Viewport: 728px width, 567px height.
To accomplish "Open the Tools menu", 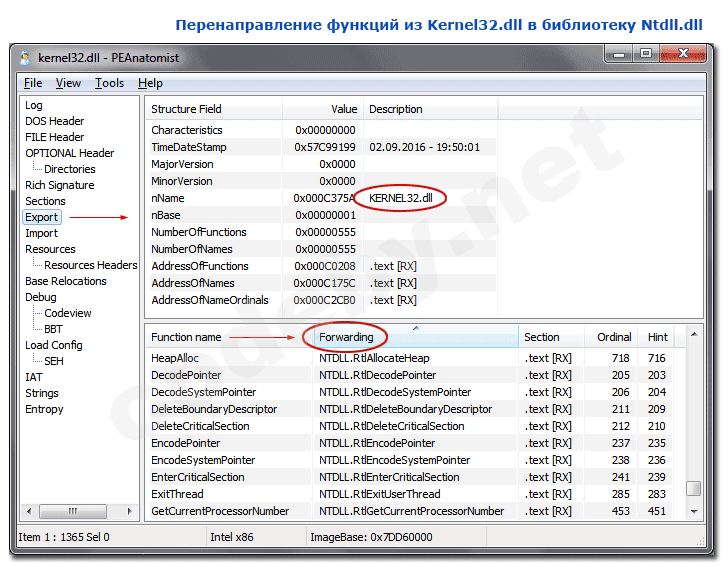I will (x=110, y=83).
